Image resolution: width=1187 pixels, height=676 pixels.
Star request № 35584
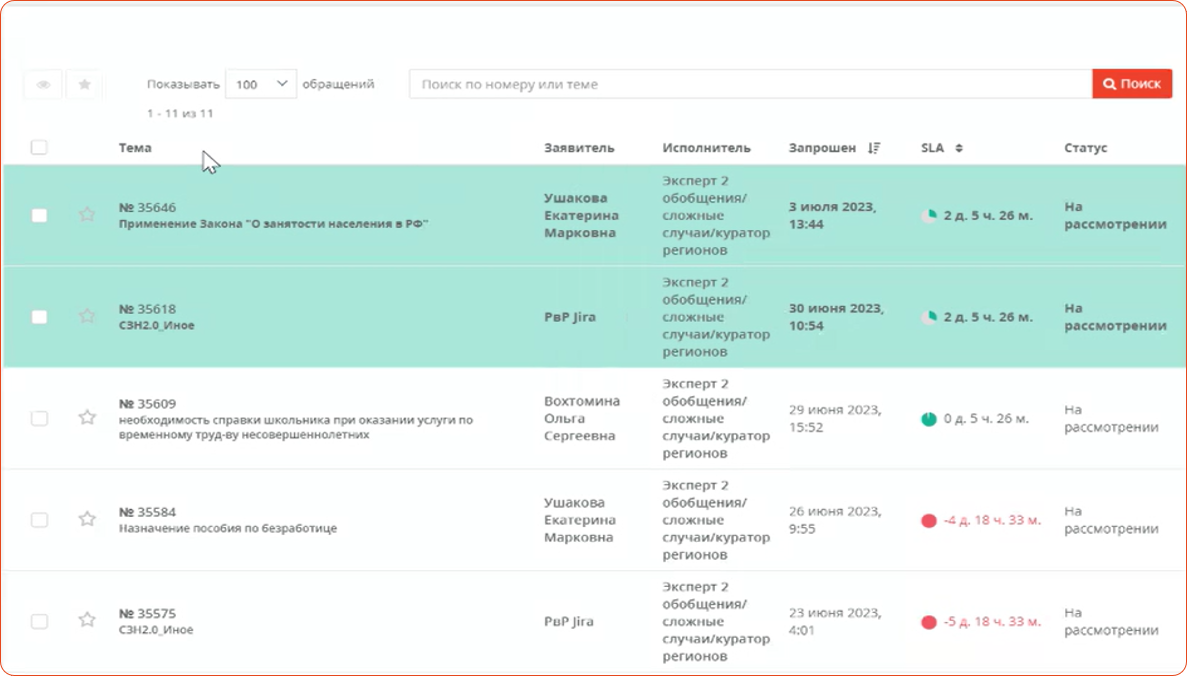(x=87, y=519)
